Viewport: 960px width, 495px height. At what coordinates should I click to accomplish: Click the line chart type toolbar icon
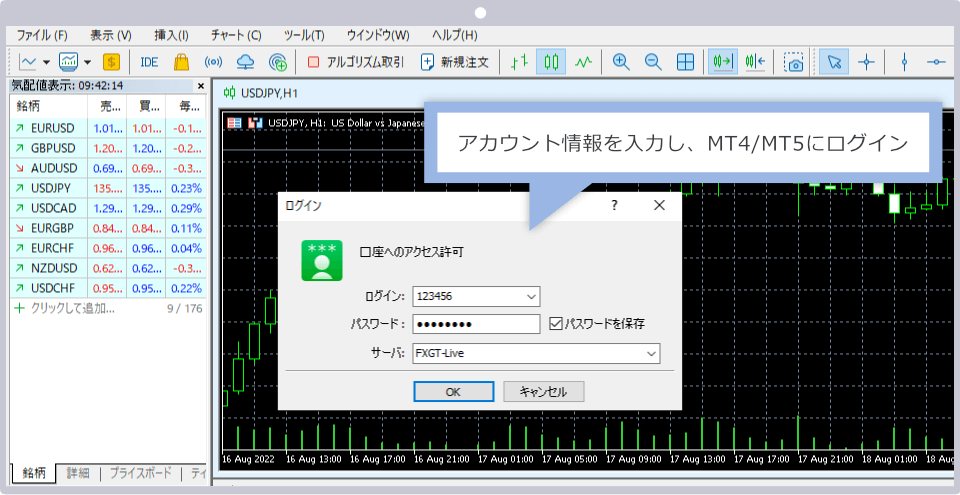coord(29,62)
